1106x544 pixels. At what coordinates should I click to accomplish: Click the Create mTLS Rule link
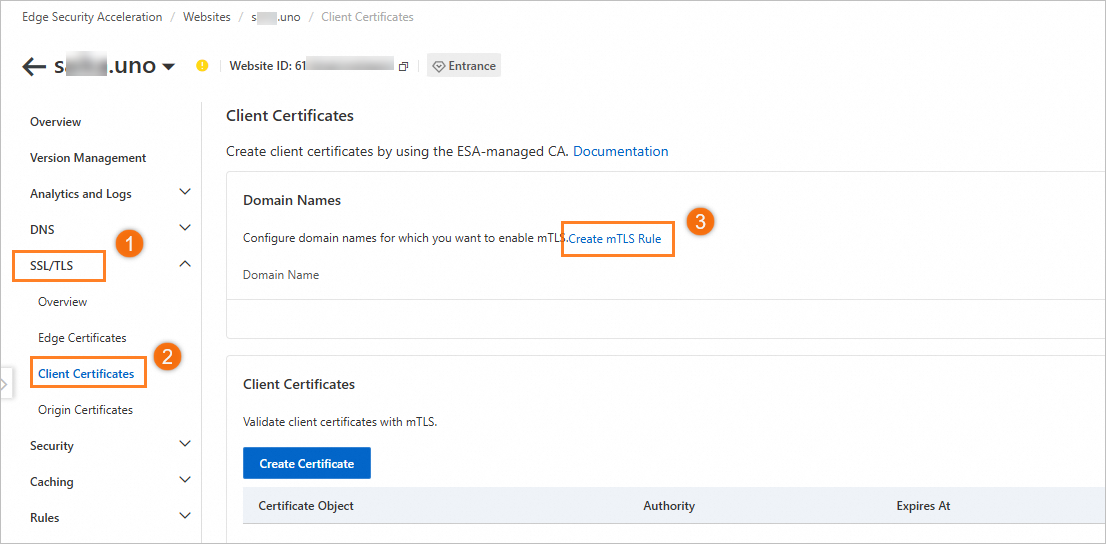(x=615, y=239)
